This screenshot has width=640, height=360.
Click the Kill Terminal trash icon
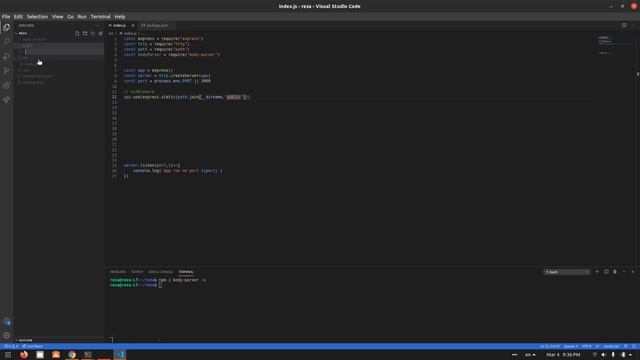[x=615, y=272]
